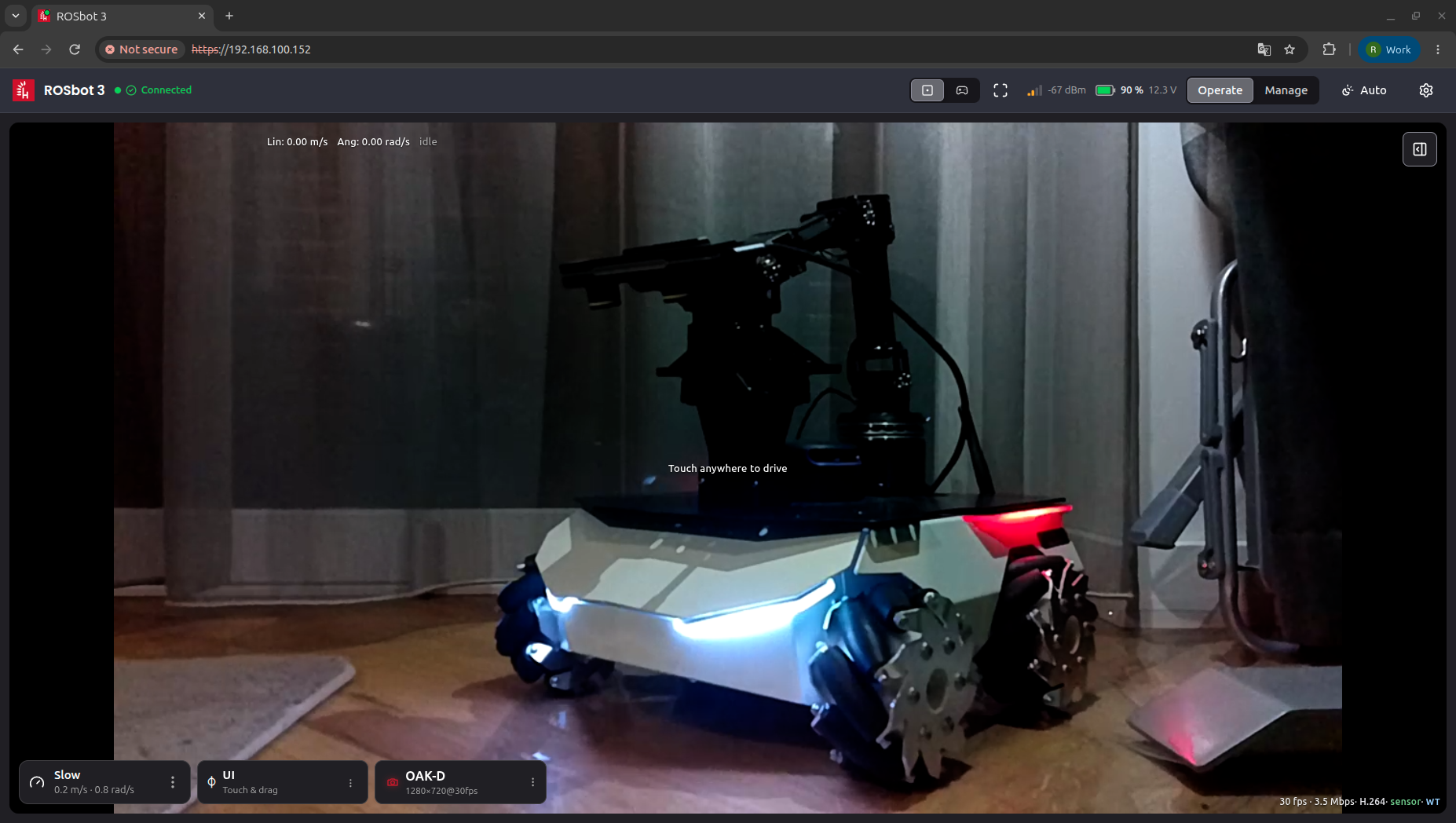Click the UI Touch & drag card

click(x=283, y=782)
